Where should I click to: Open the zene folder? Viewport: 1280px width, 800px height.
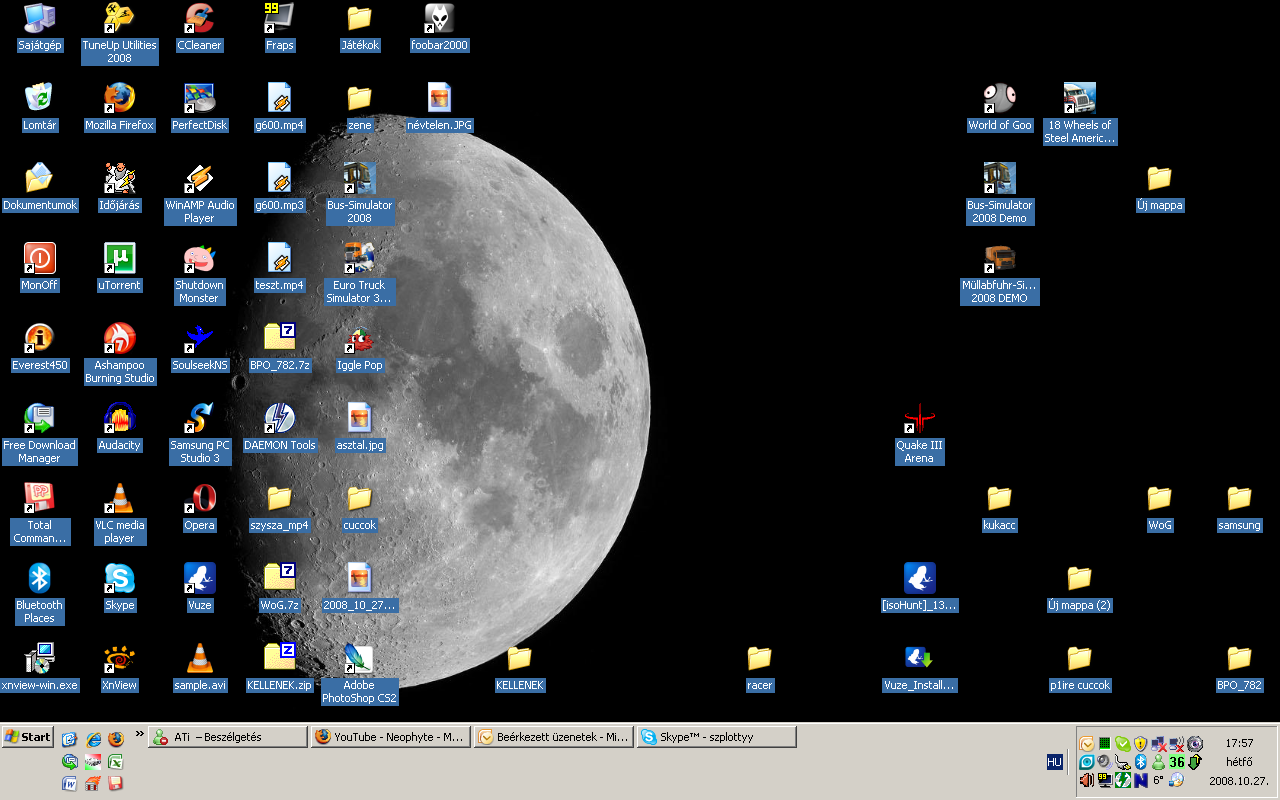(359, 108)
